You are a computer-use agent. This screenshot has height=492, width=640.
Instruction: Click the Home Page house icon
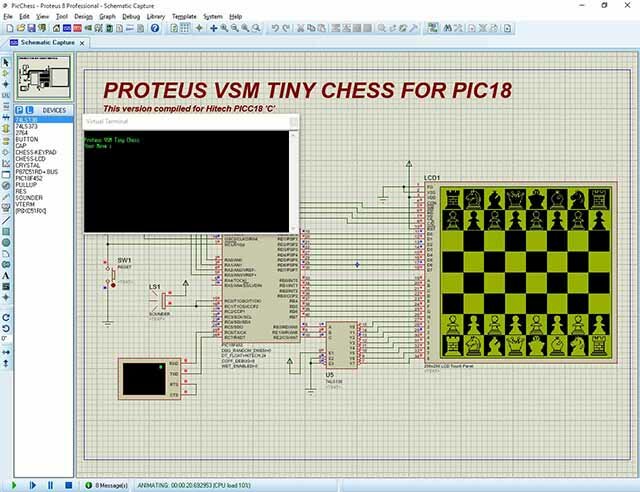[x=56, y=28]
